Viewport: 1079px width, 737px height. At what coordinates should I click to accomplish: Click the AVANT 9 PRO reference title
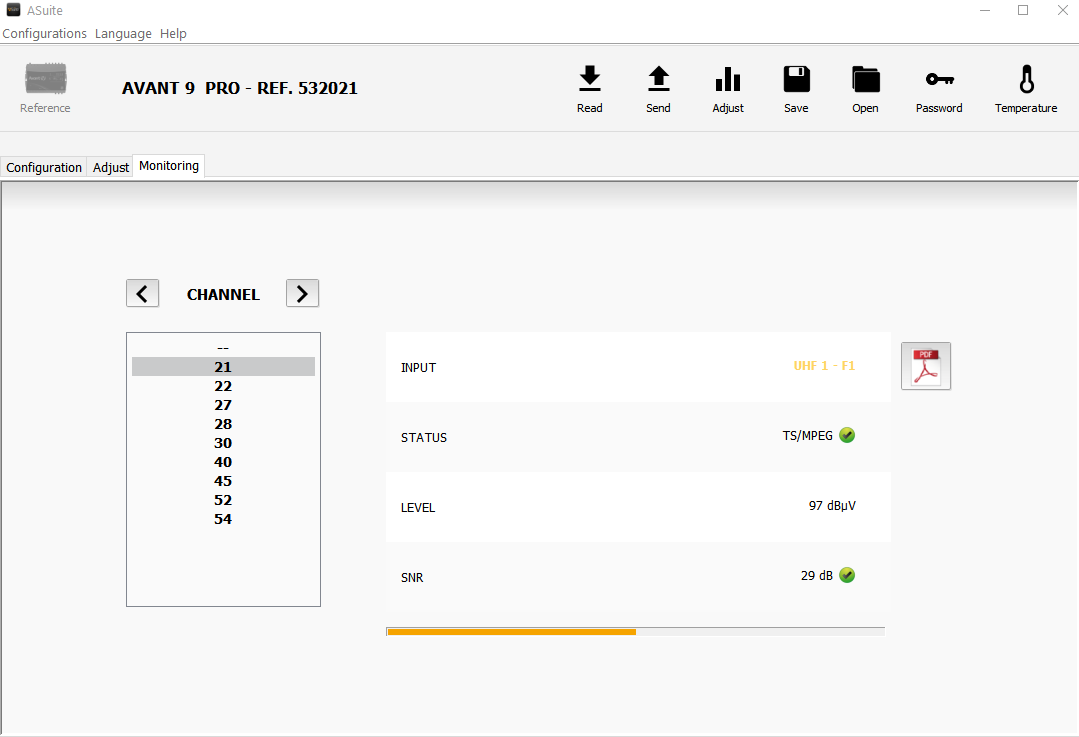coord(239,88)
